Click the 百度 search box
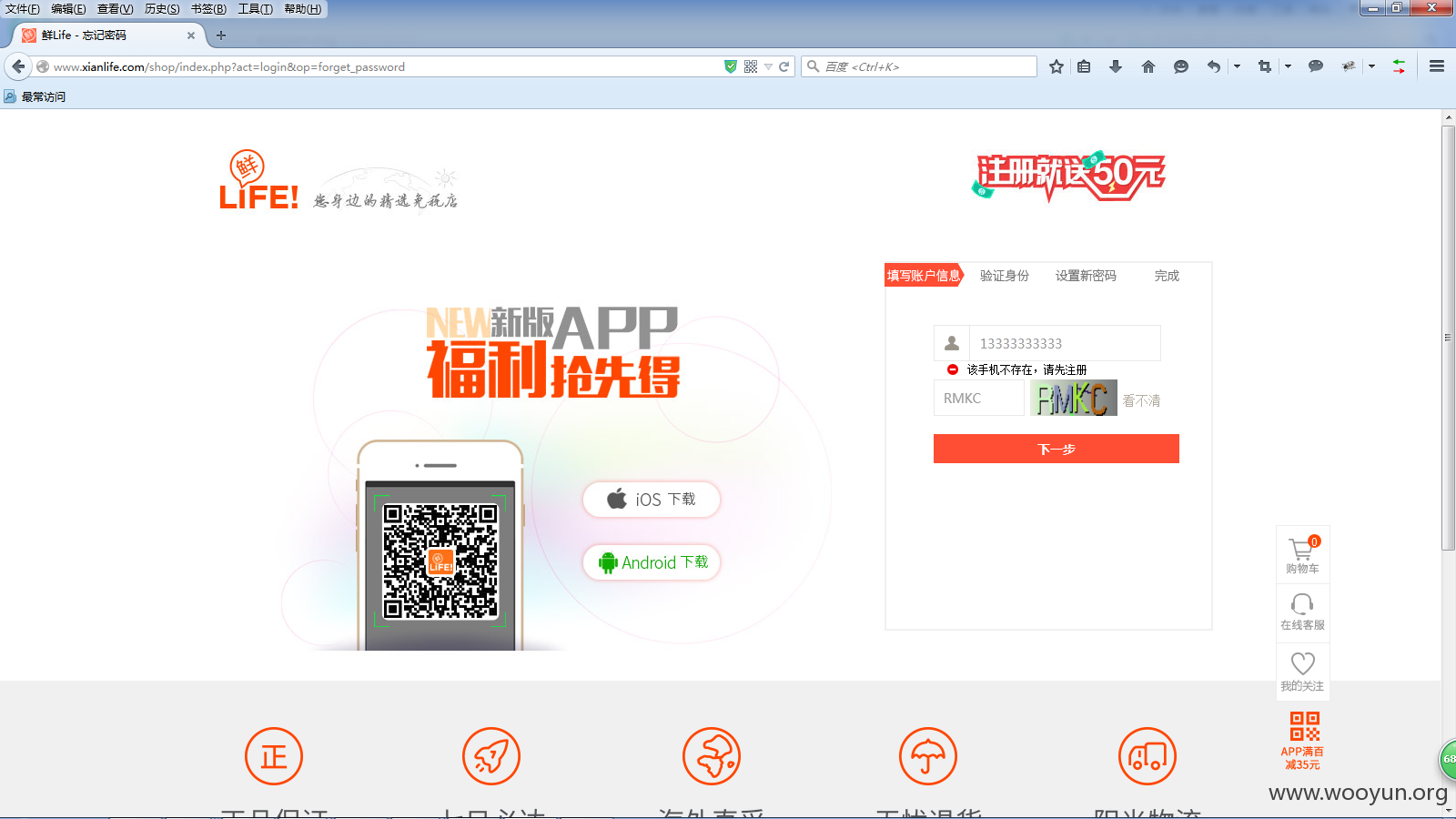Viewport: 1456px width, 819px height. 919,66
